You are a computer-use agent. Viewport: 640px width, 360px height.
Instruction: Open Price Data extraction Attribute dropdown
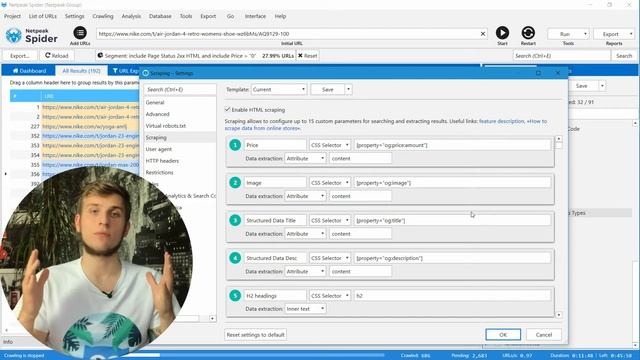(305, 158)
